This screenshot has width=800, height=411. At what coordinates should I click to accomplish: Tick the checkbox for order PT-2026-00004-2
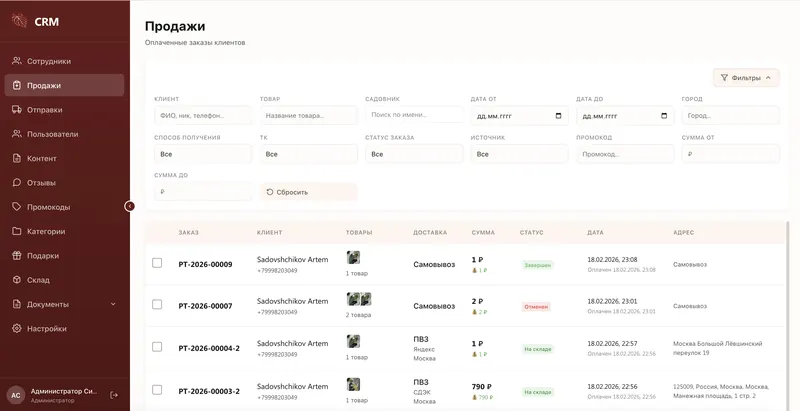tap(157, 347)
